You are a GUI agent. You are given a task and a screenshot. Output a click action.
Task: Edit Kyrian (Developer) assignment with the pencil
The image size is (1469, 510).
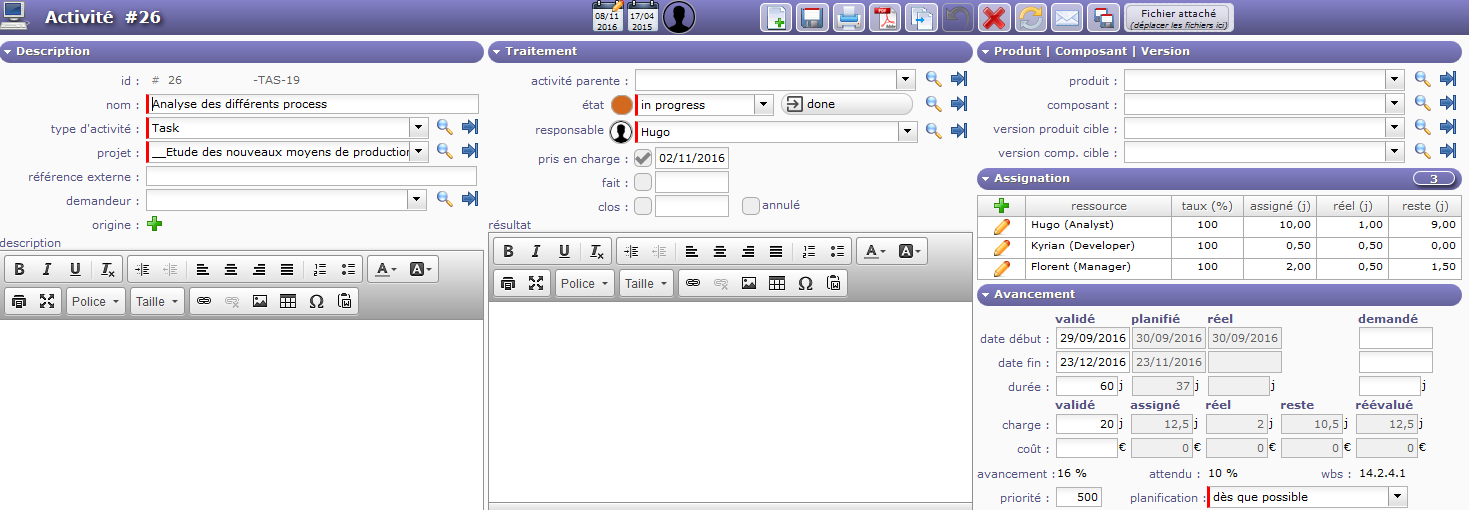[1001, 246]
